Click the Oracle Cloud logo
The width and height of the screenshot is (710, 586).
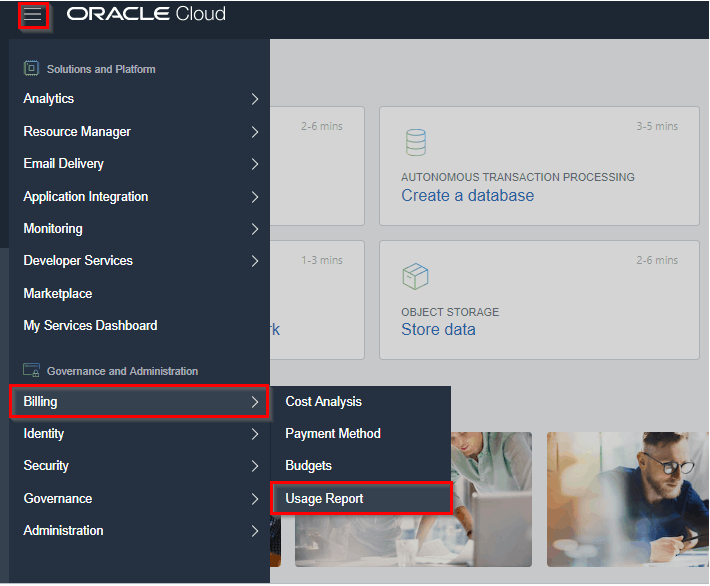pyautogui.click(x=146, y=14)
